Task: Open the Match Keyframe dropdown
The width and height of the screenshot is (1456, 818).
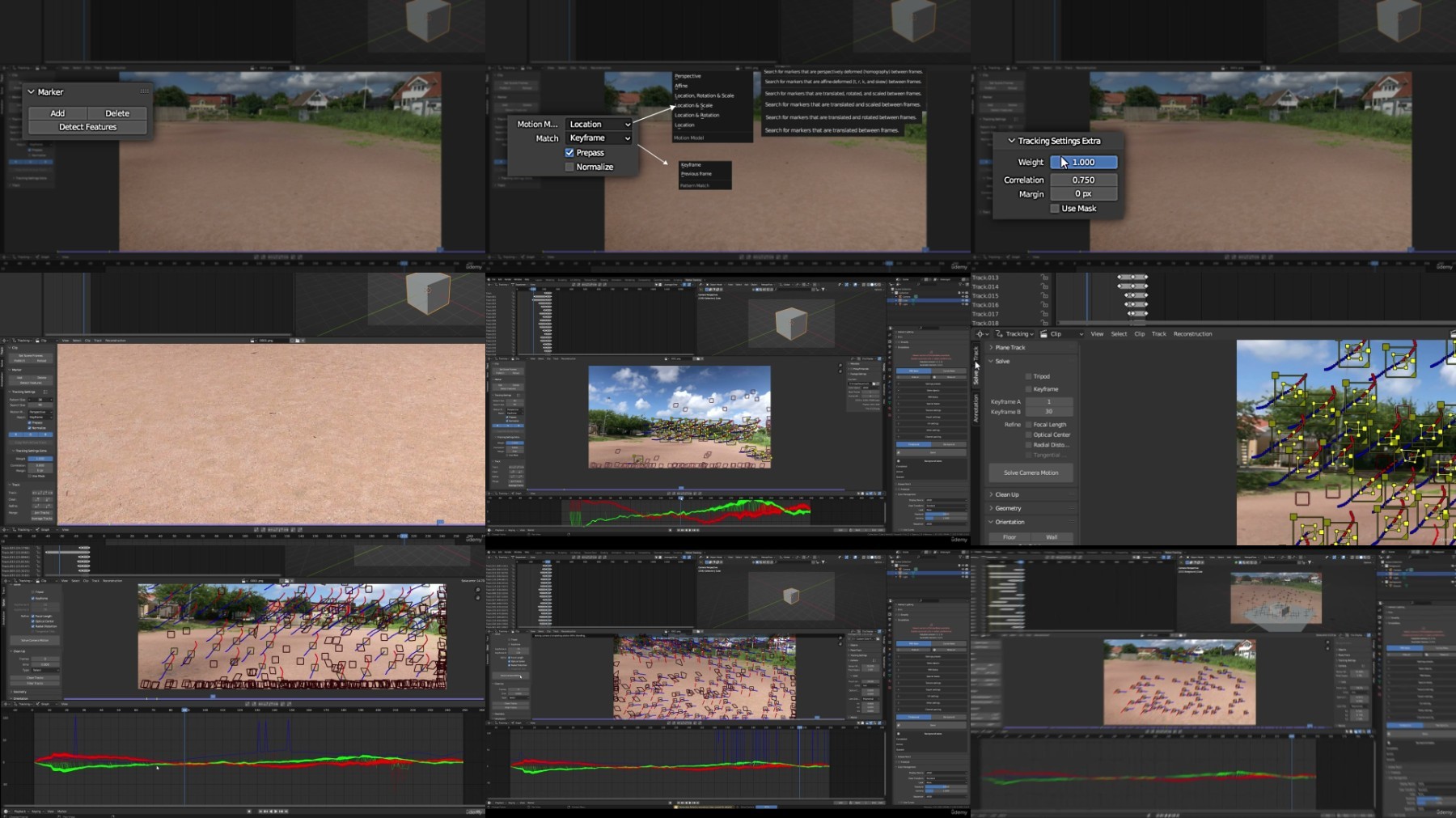Action: click(x=599, y=138)
